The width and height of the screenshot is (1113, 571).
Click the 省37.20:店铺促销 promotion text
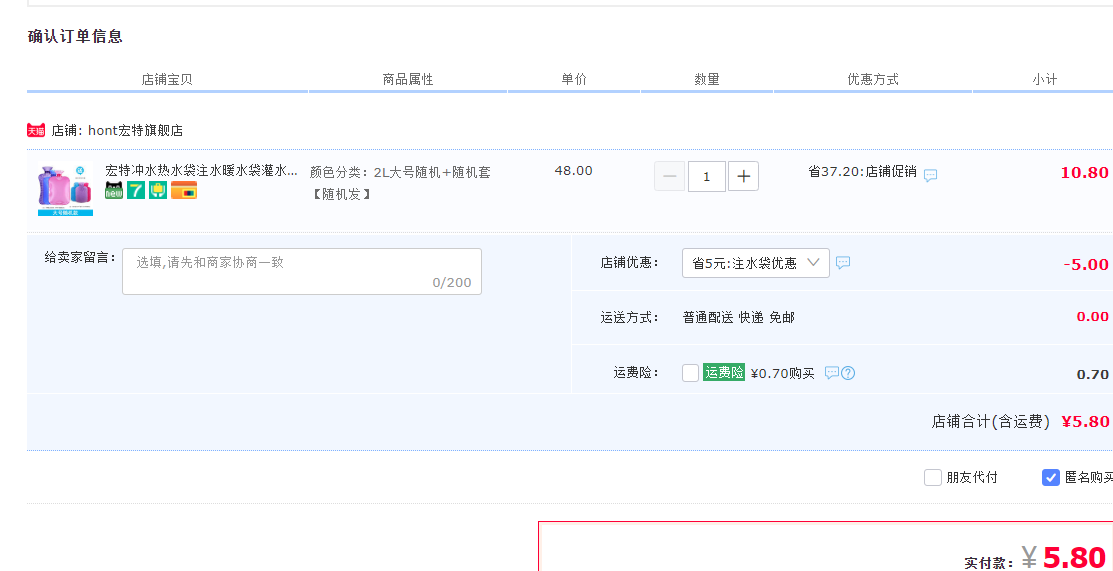pyautogui.click(x=862, y=172)
